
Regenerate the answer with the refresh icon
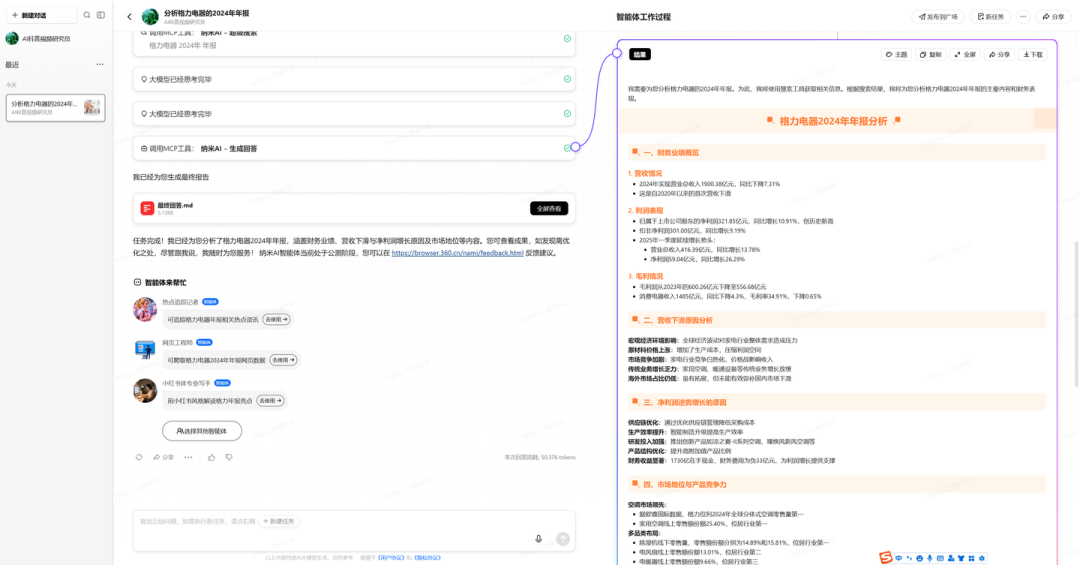coord(138,458)
